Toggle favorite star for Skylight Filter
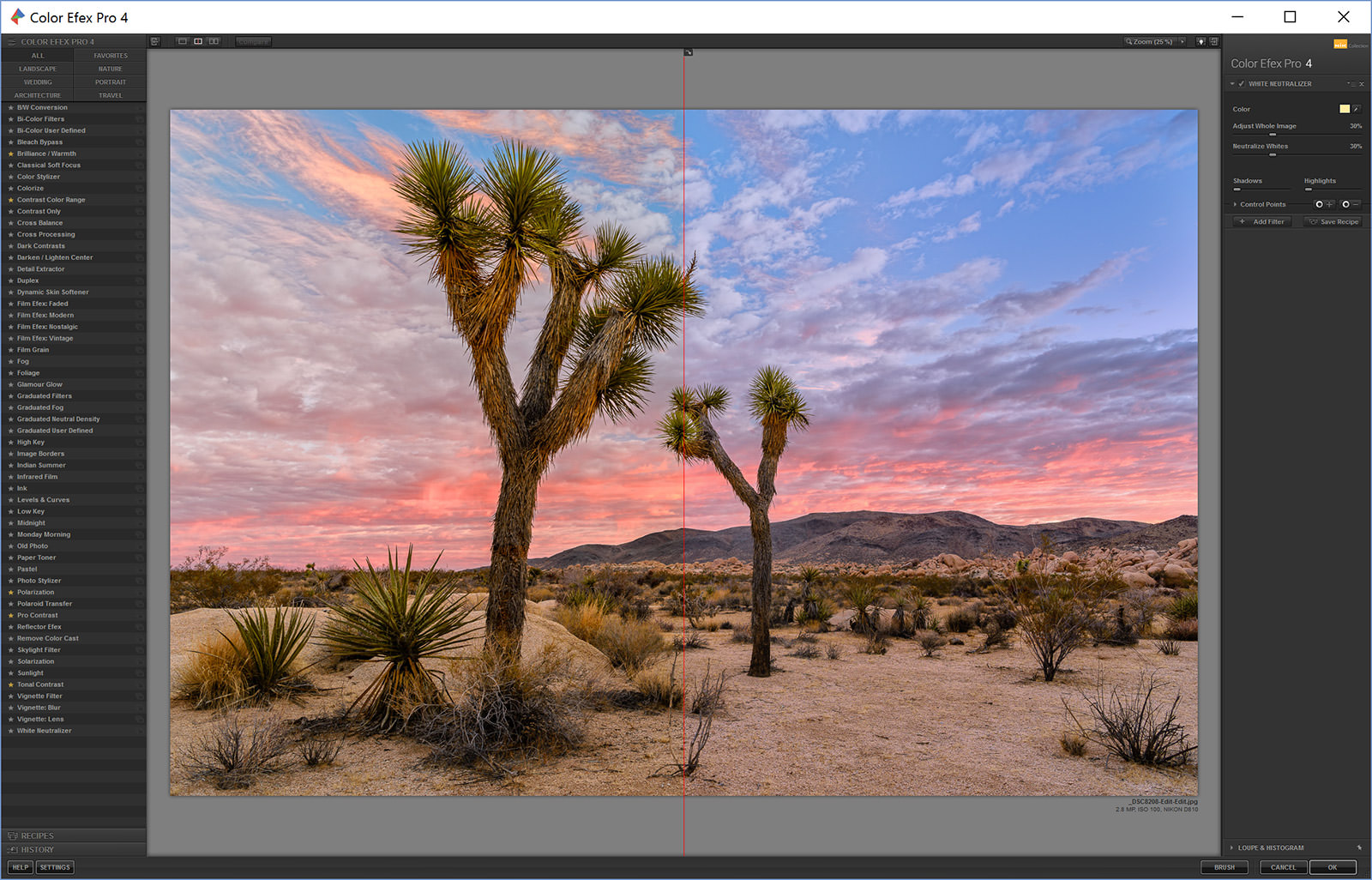Viewport: 1372px width, 880px height. [10, 650]
